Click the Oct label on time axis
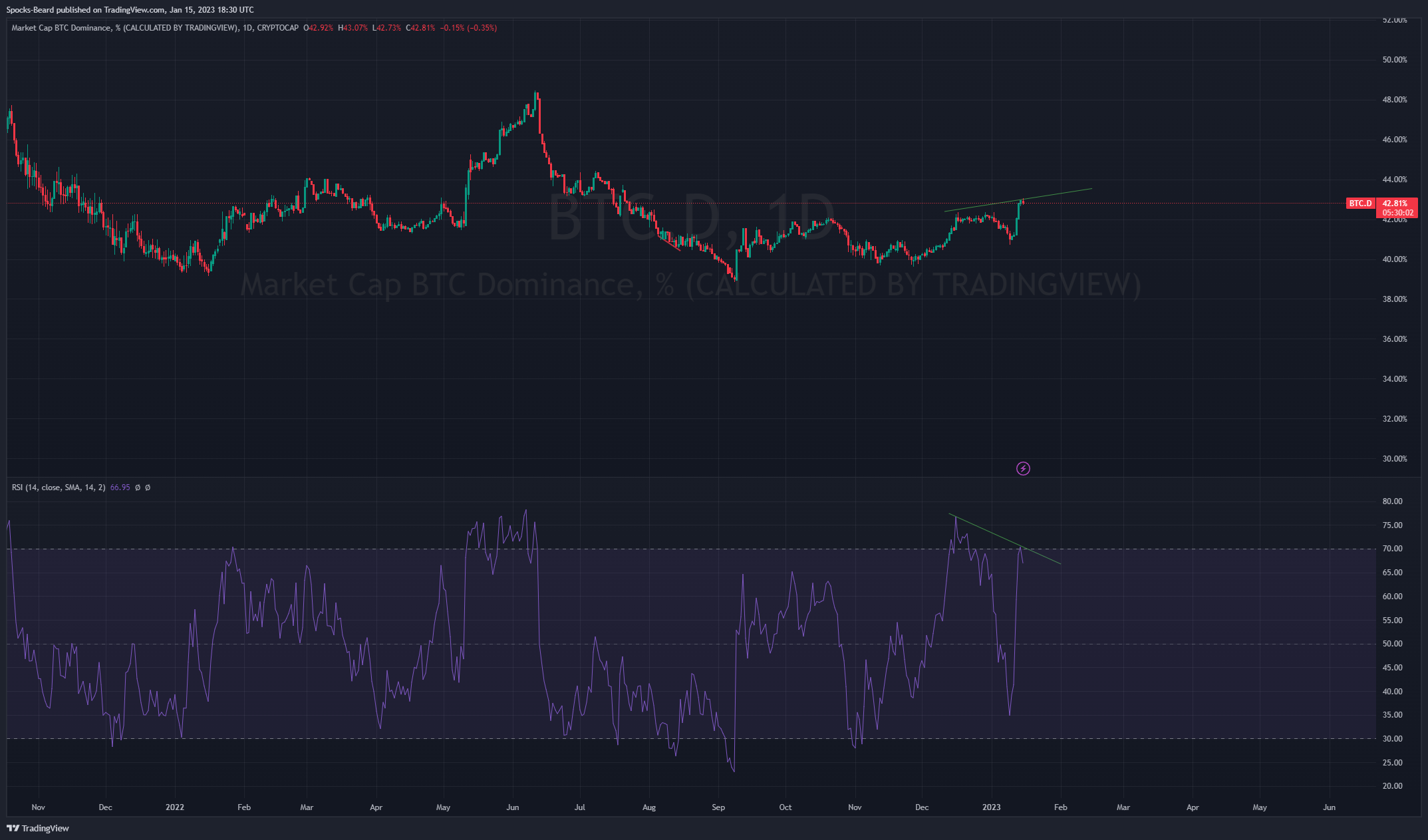 point(785,807)
